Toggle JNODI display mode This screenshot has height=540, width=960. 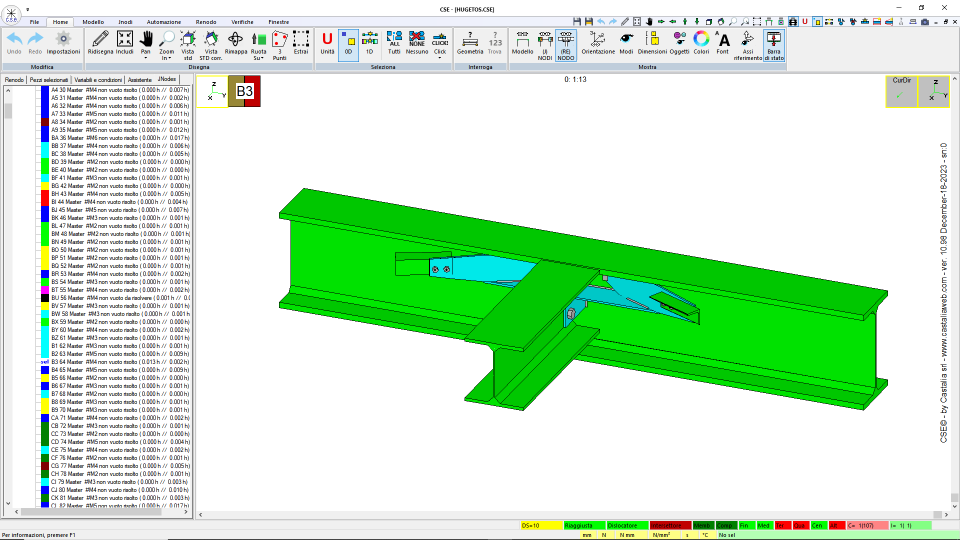click(x=544, y=44)
